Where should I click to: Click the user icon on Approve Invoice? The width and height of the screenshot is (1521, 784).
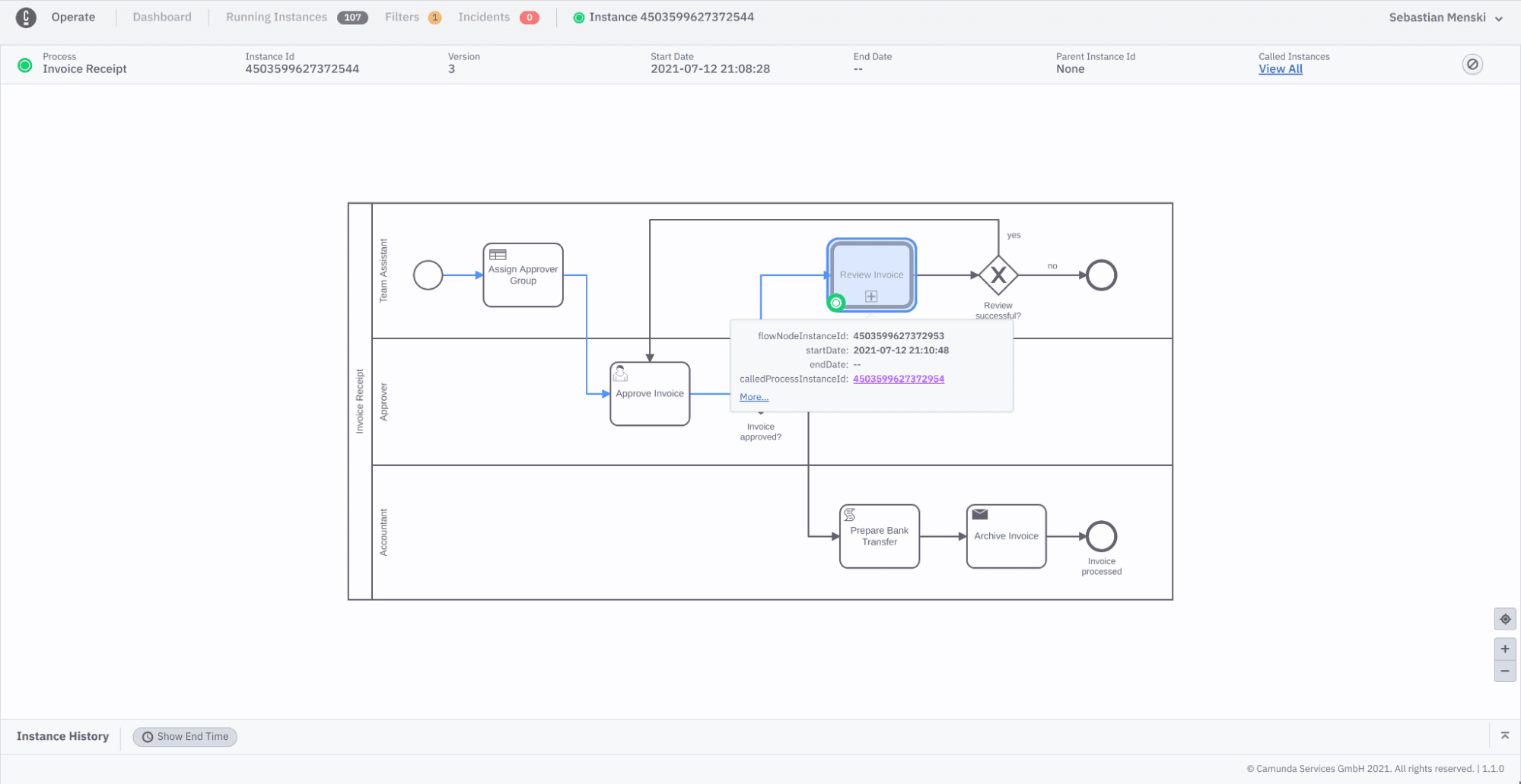[620, 373]
